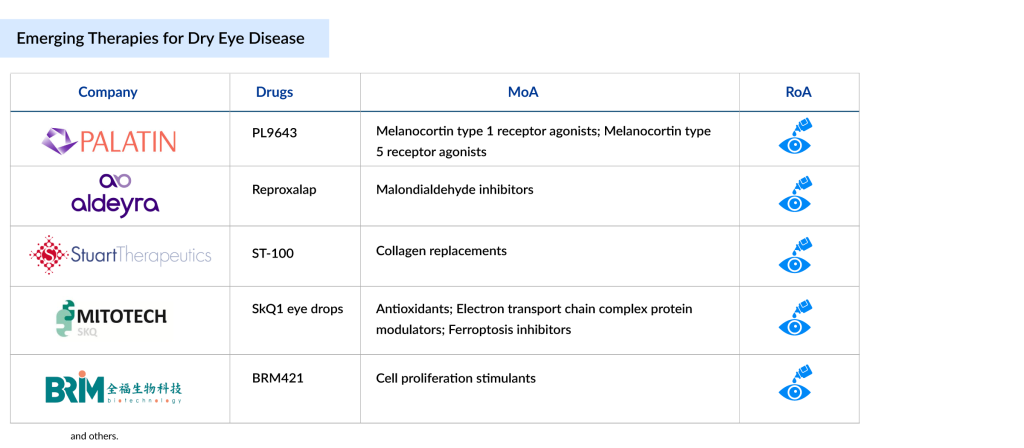Click the Stuart Therapeutics logo

[120, 255]
